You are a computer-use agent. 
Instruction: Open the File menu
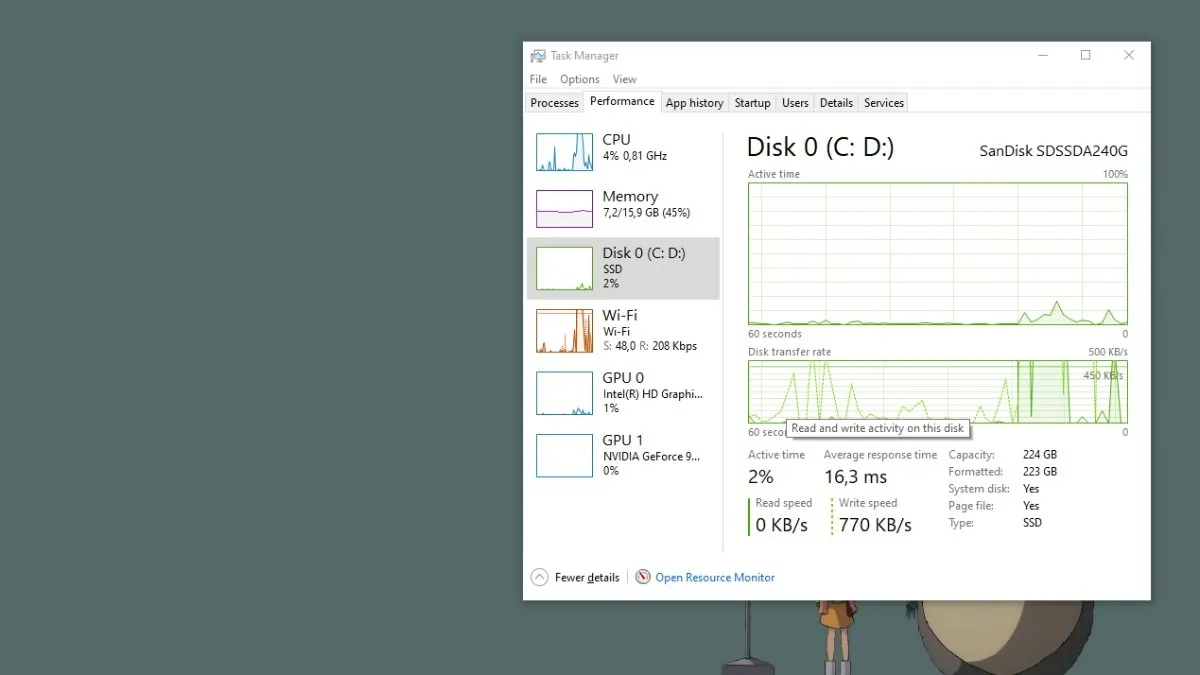pyautogui.click(x=537, y=79)
